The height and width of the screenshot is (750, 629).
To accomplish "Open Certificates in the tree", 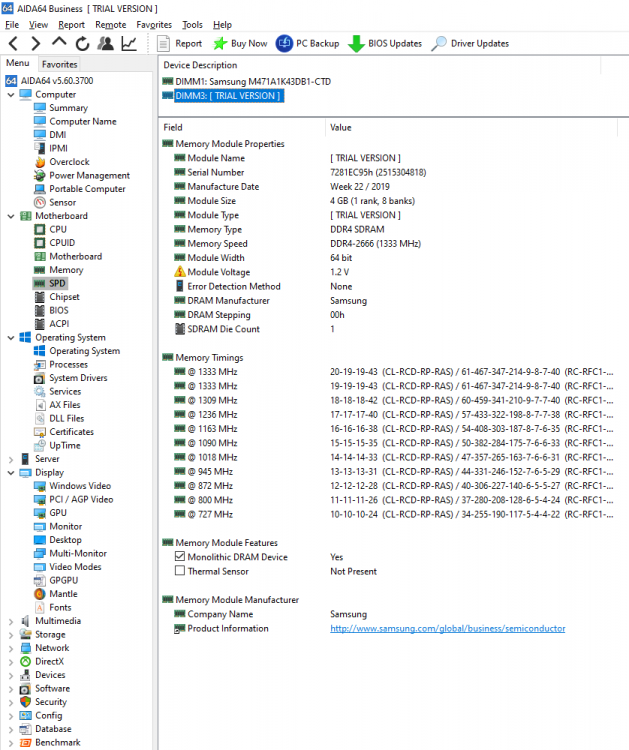I will coord(64,432).
